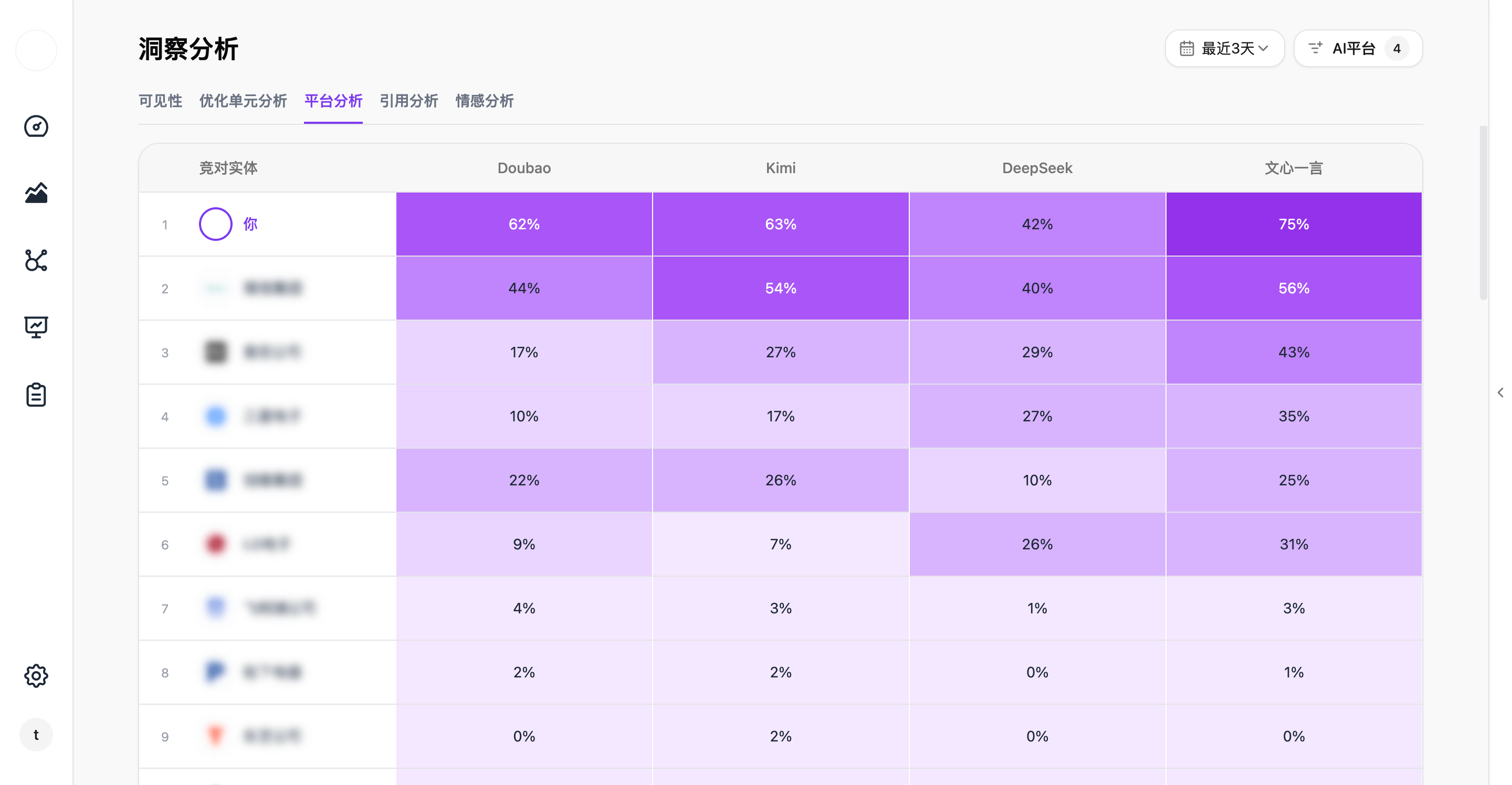Click the 引用分析 tab label
The height and width of the screenshot is (785, 1512).
click(x=408, y=101)
